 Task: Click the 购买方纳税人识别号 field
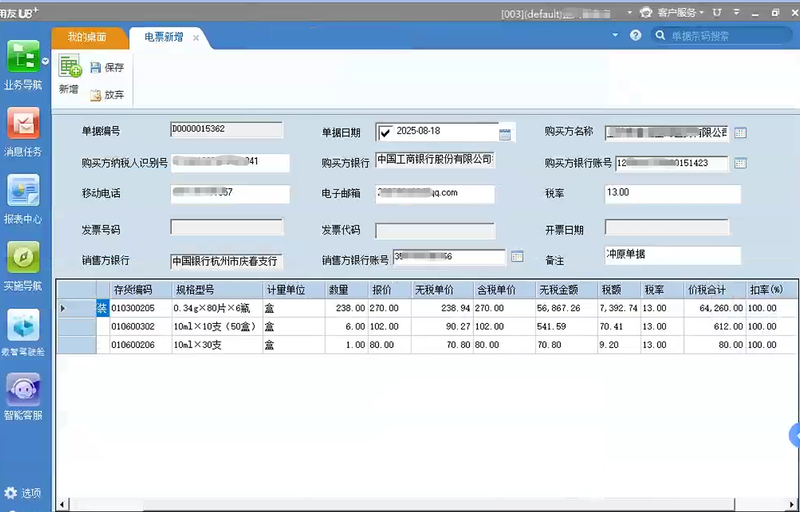click(230, 163)
